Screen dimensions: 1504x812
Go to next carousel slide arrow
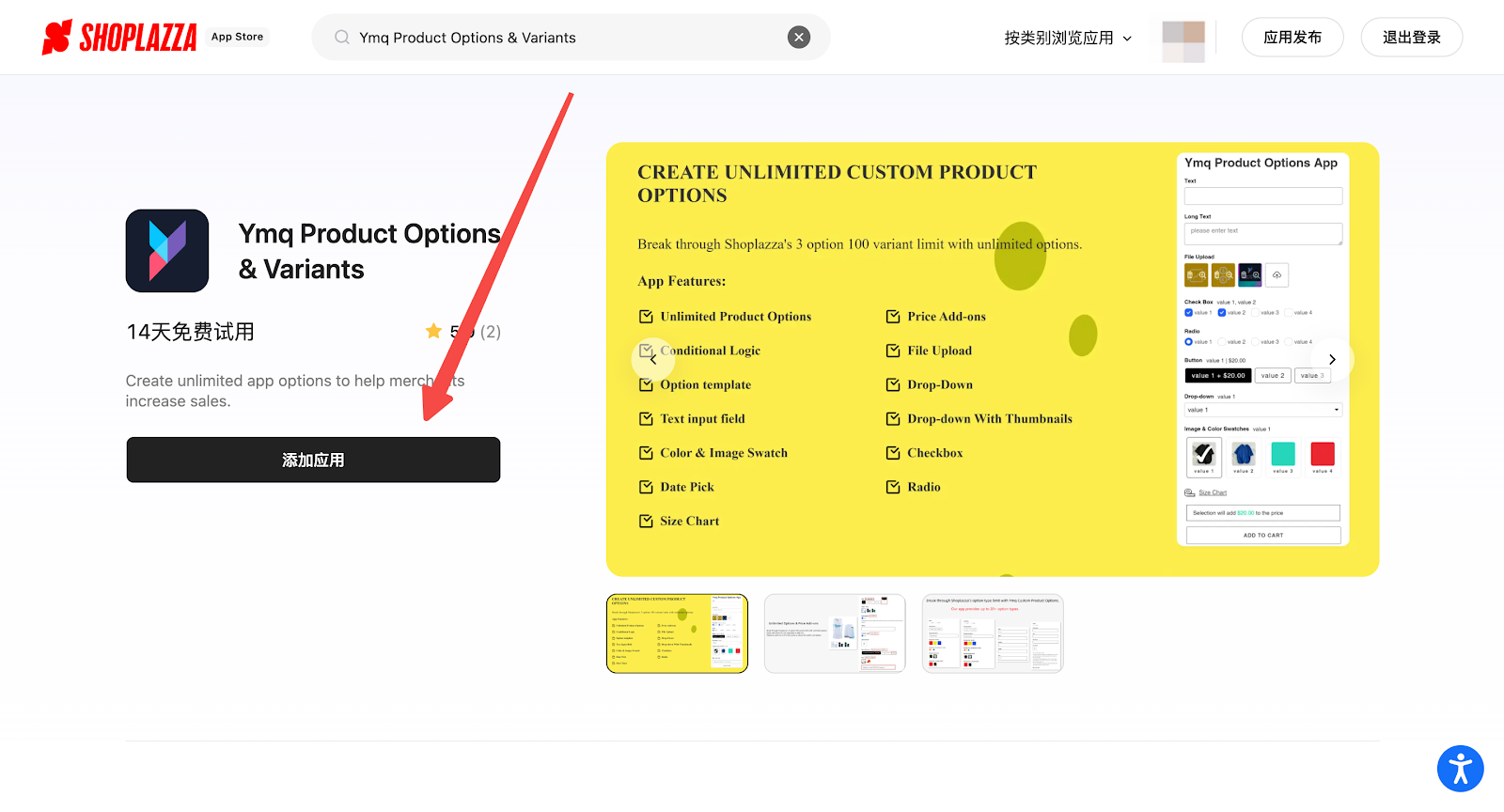pos(1332,359)
